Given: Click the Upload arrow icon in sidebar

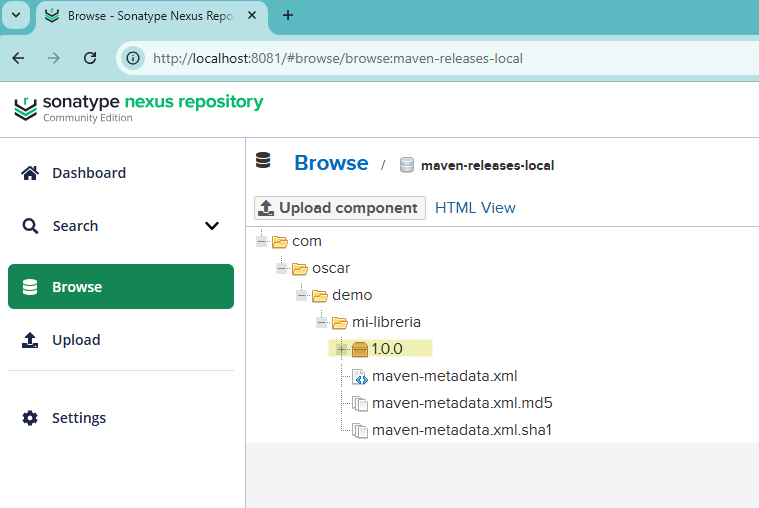Looking at the screenshot, I should [x=30, y=340].
